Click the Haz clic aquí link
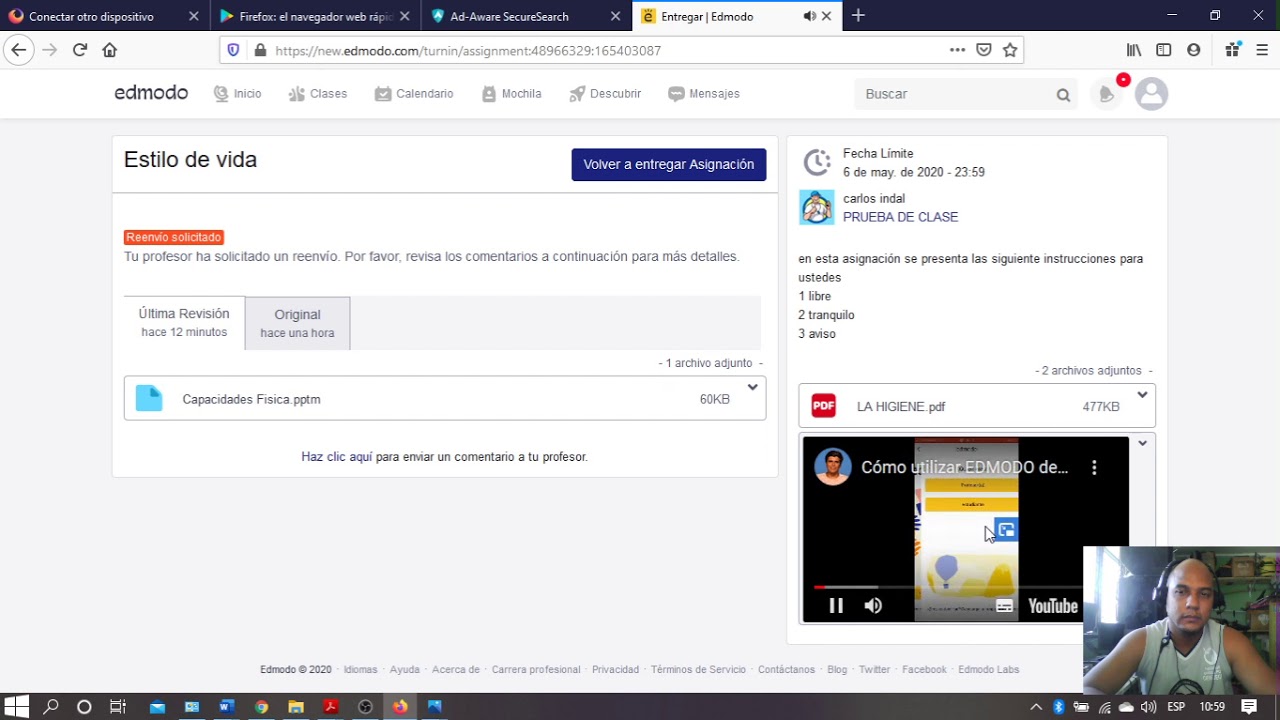Image resolution: width=1280 pixels, height=720 pixels. [337, 457]
